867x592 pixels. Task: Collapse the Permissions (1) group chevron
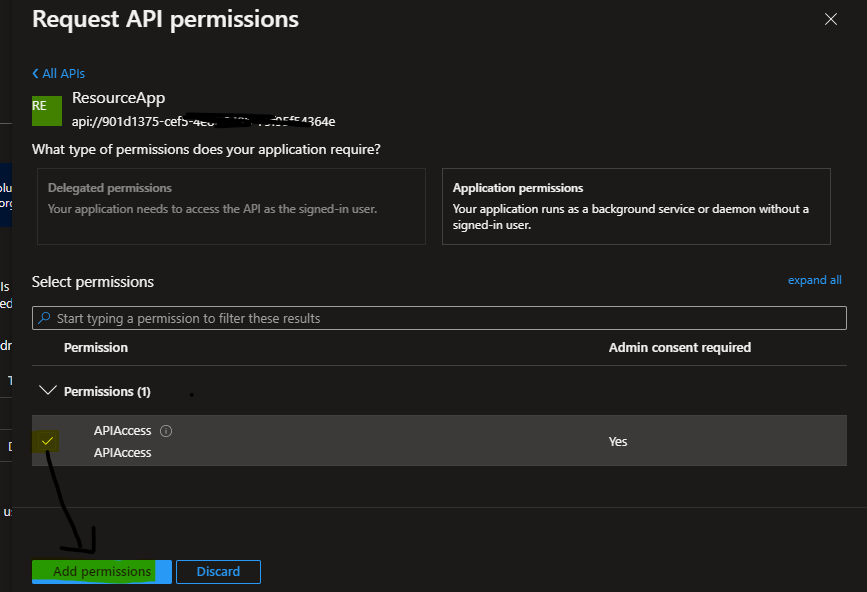[x=46, y=391]
